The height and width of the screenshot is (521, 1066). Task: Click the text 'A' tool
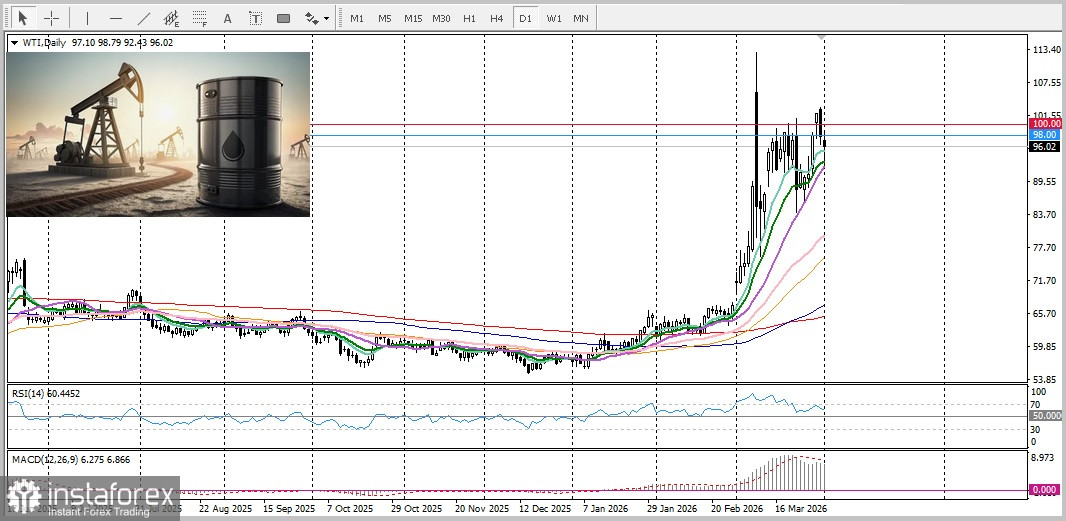227,18
